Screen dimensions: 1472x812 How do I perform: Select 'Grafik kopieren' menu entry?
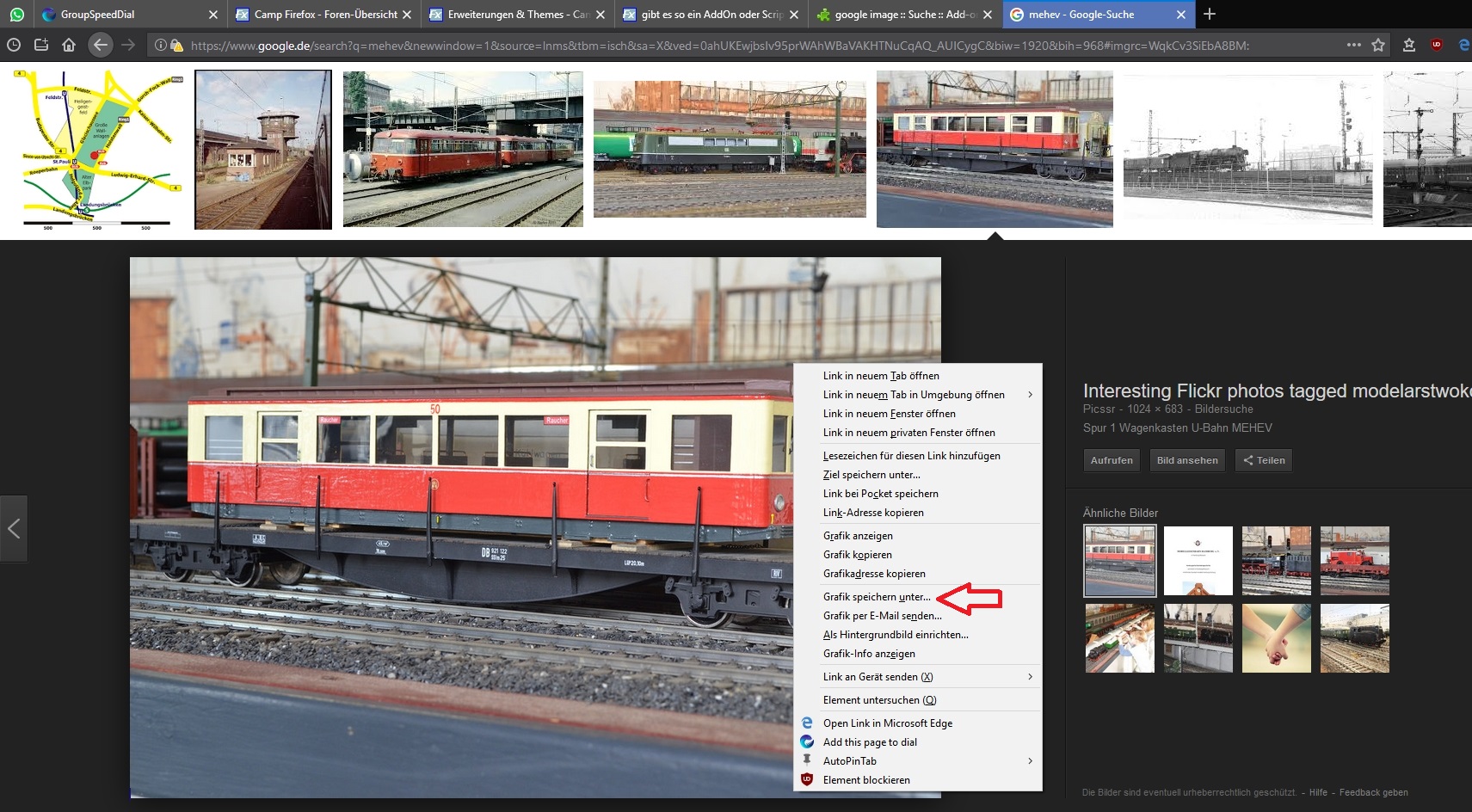click(x=918, y=555)
